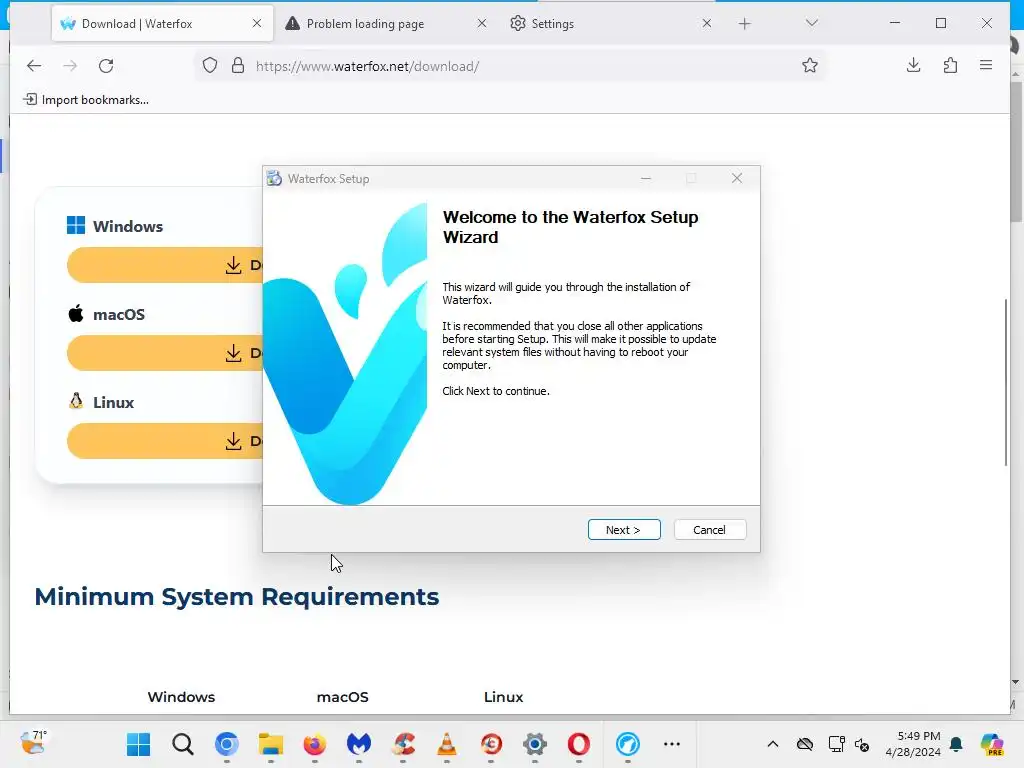1024x768 pixels.
Task: Click the Linux download button
Action: (165, 441)
